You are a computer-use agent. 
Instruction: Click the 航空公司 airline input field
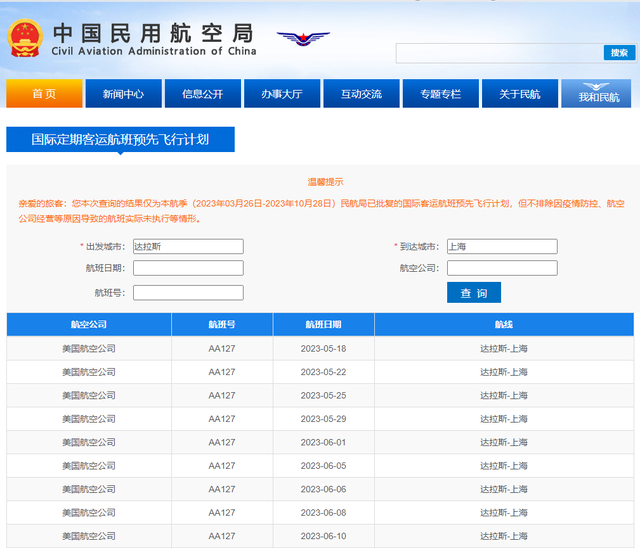coord(502,268)
